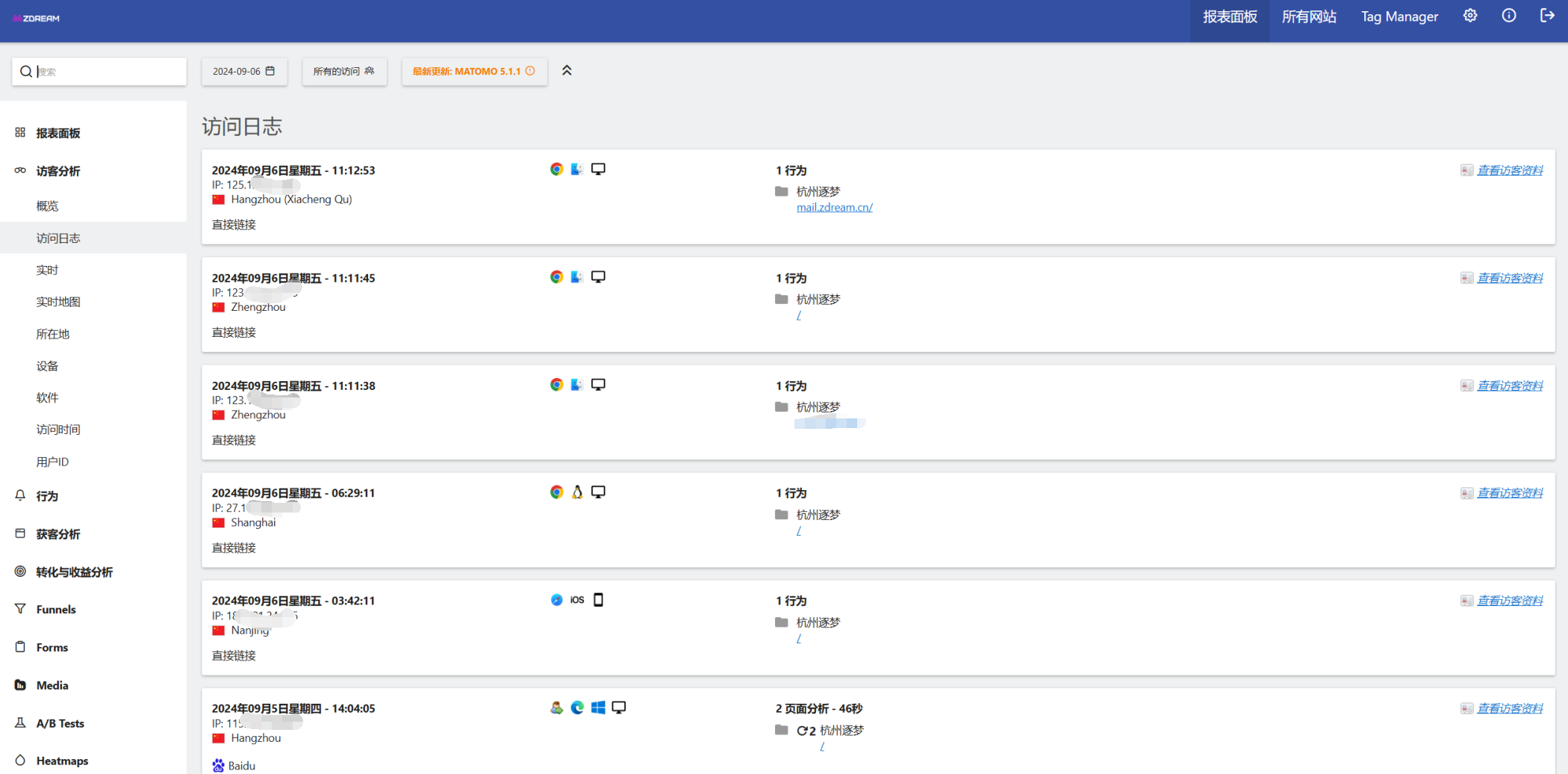Click 查看访客资料 for the Shanghai visit

1509,493
